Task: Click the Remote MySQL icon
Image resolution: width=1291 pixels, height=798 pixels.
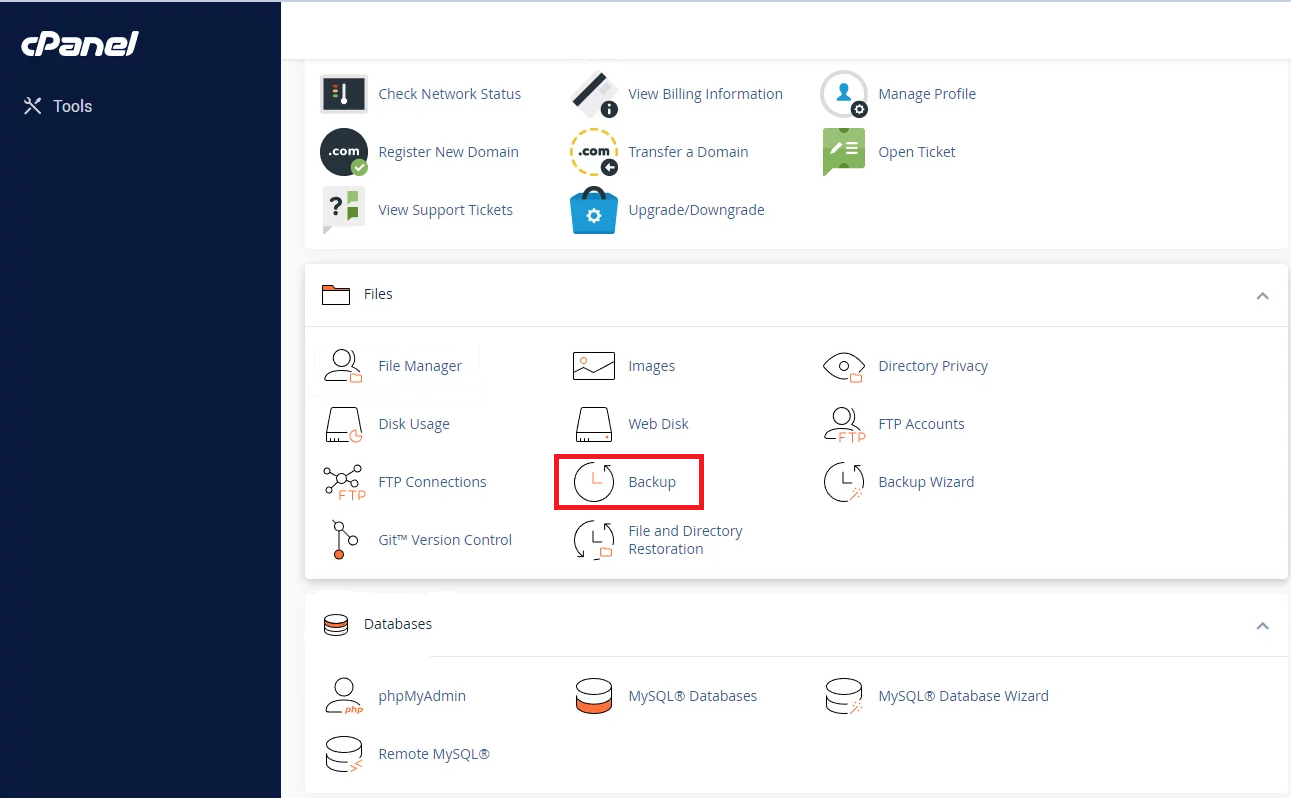Action: [344, 754]
